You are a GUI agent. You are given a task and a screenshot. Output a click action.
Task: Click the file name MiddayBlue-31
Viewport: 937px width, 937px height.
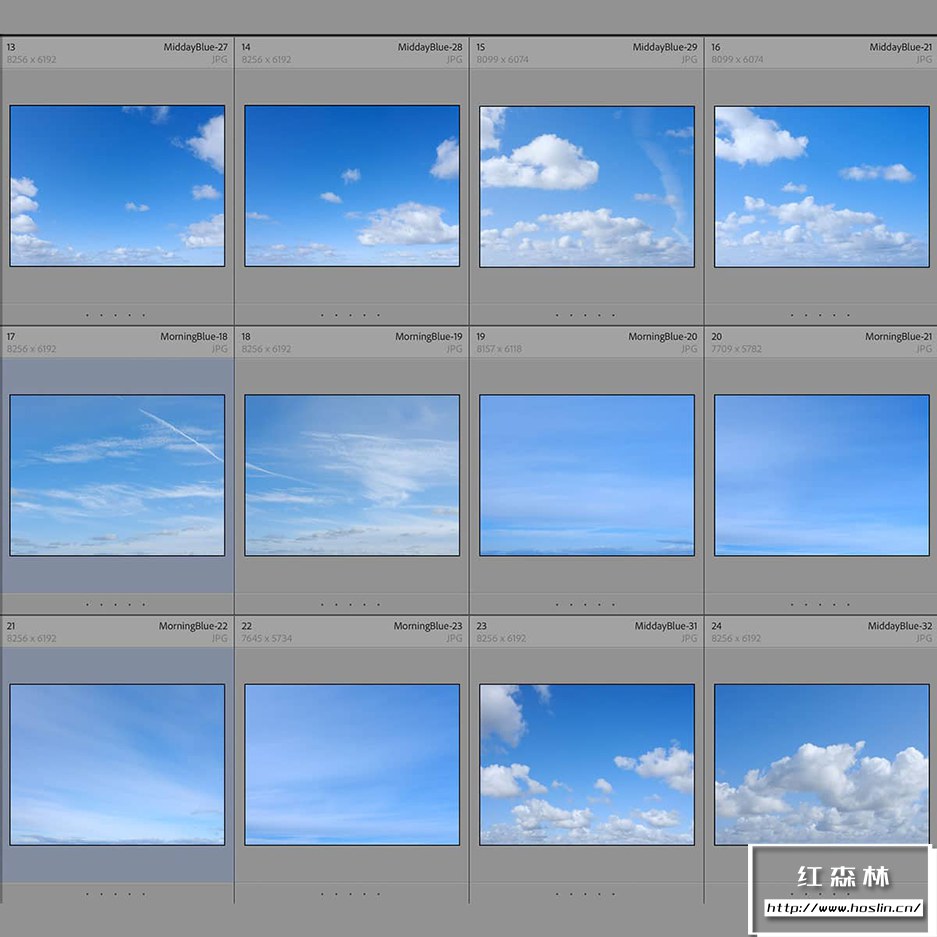click(666, 626)
